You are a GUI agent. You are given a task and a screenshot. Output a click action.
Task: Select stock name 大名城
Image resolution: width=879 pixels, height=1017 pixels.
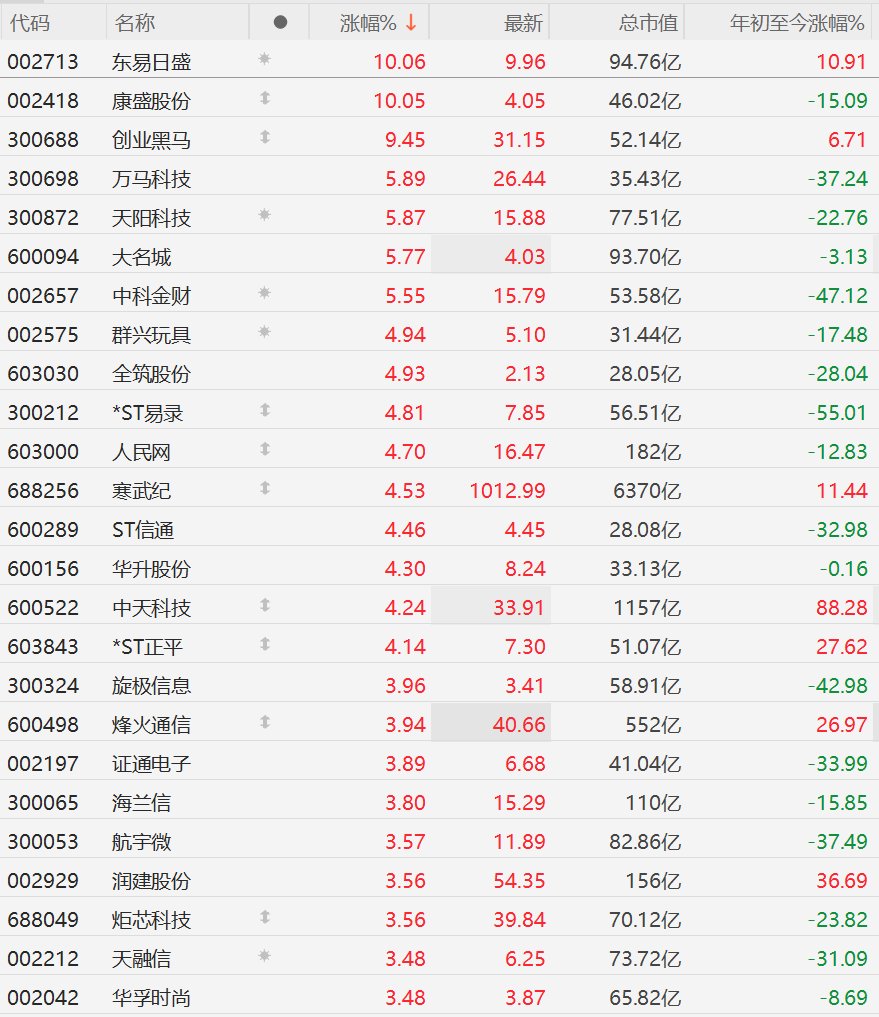[x=141, y=257]
